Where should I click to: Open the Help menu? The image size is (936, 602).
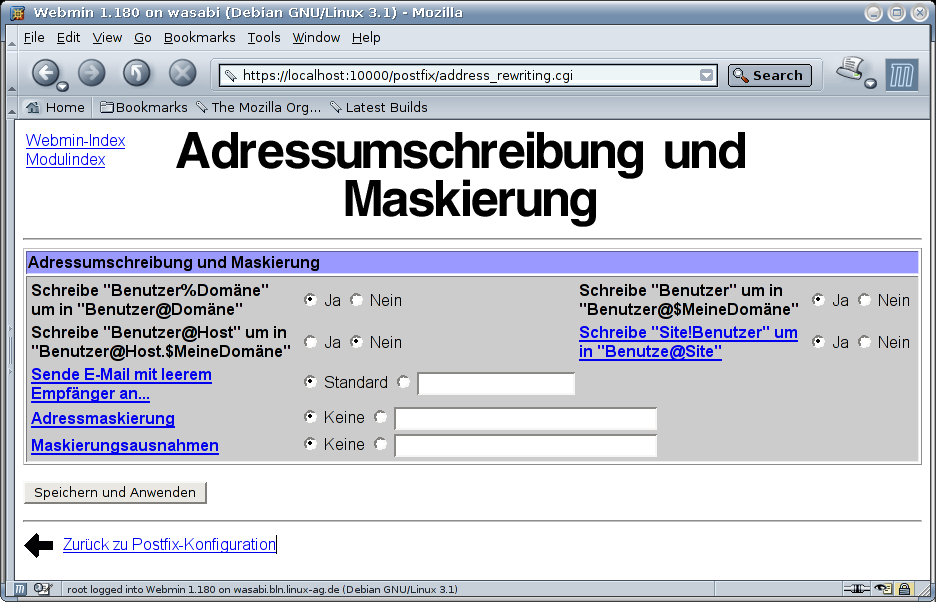(x=366, y=38)
